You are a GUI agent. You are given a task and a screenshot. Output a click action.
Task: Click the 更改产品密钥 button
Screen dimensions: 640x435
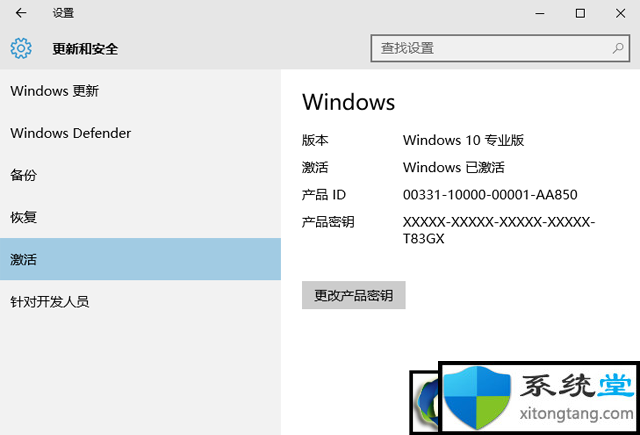pyautogui.click(x=353, y=295)
